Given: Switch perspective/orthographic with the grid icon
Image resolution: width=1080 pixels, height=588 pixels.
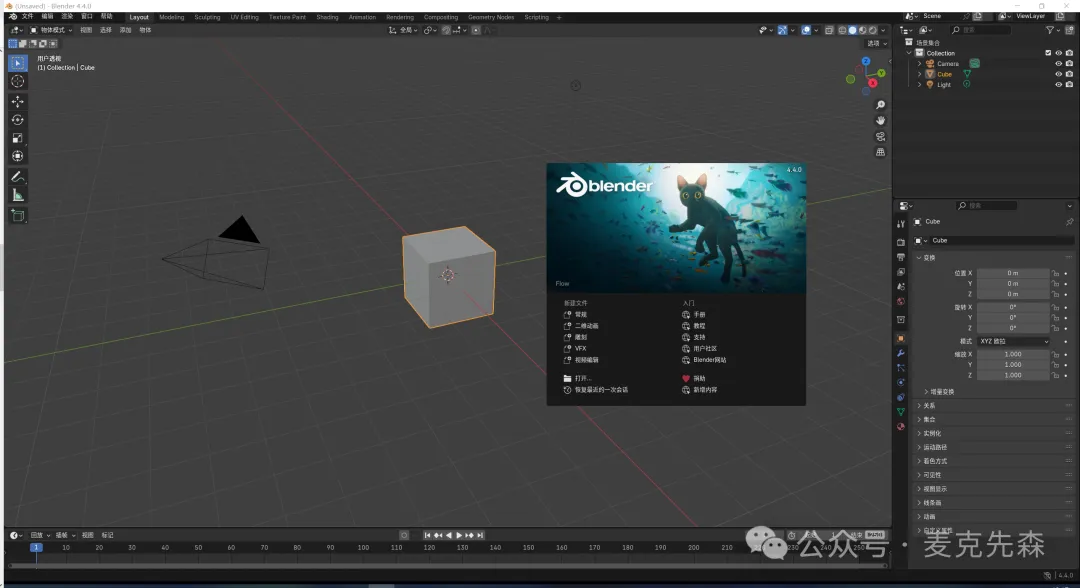Looking at the screenshot, I should (x=880, y=152).
